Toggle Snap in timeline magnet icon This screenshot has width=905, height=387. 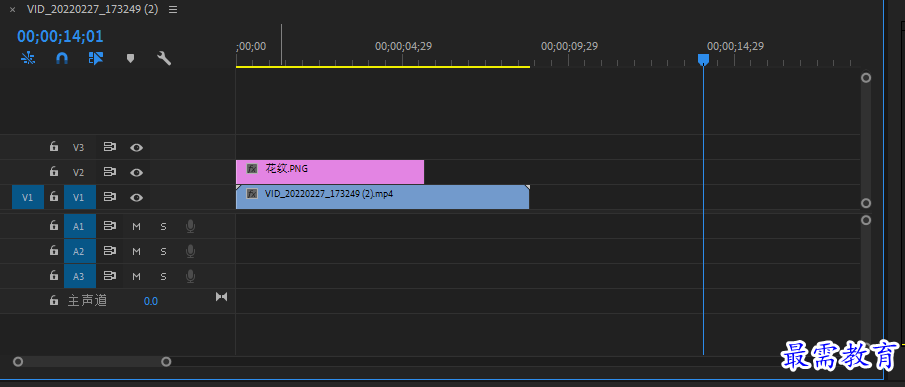pos(62,58)
